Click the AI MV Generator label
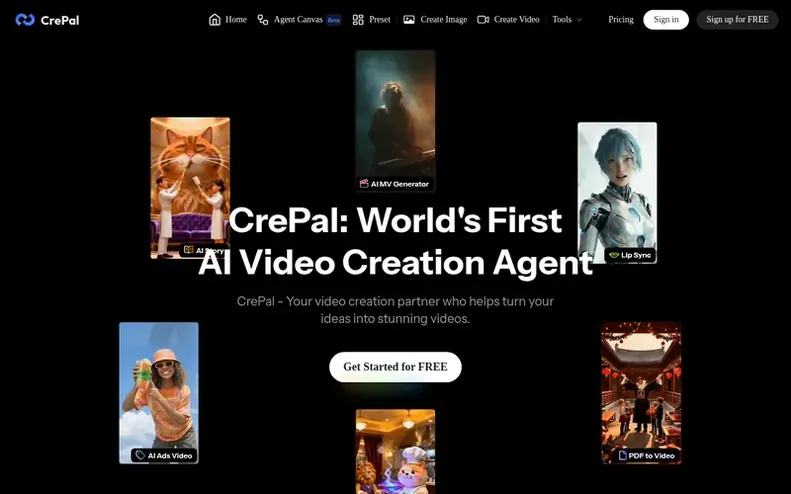This screenshot has width=791, height=494. (394, 184)
